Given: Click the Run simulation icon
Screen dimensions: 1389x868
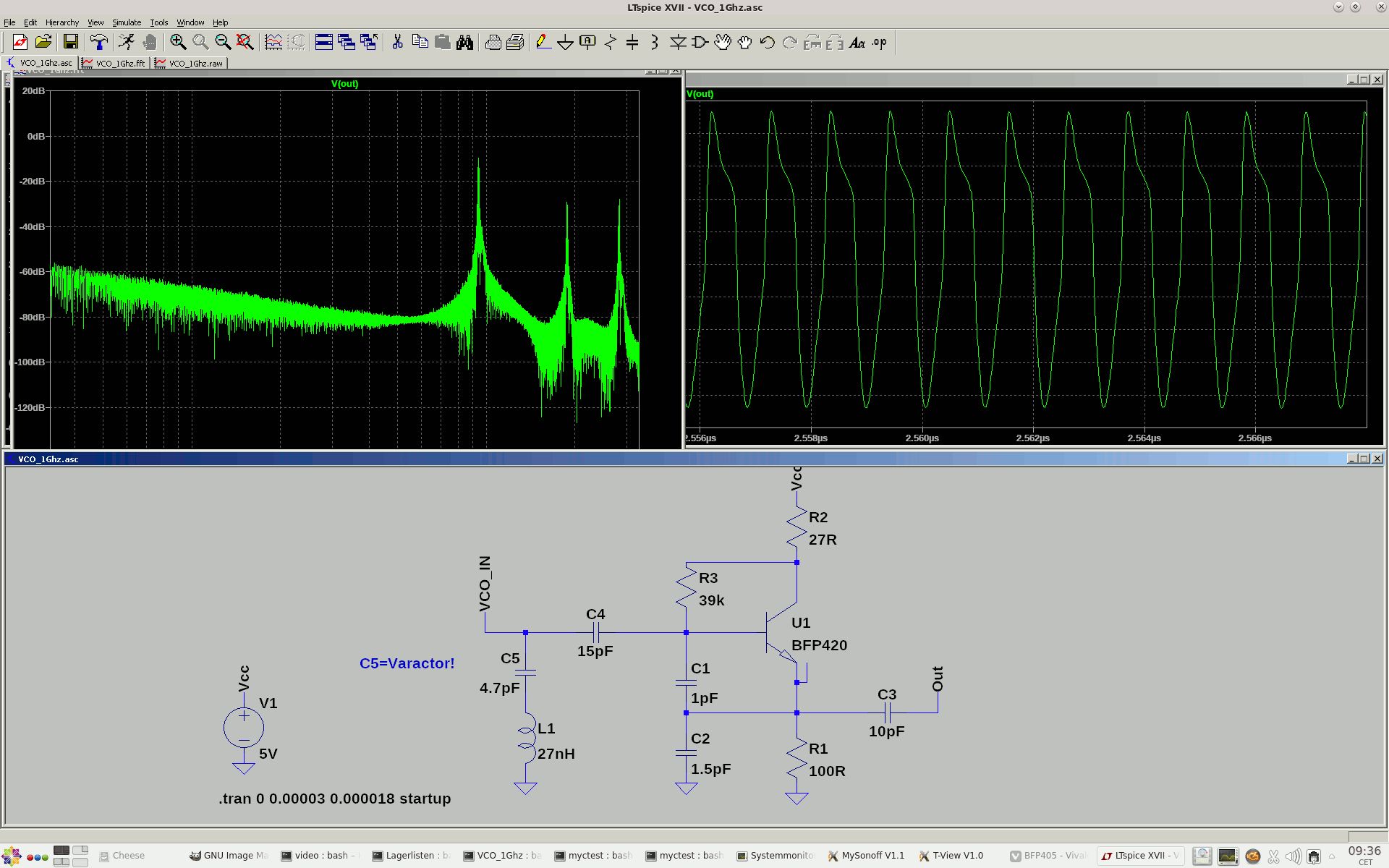Looking at the screenshot, I should click(x=127, y=42).
